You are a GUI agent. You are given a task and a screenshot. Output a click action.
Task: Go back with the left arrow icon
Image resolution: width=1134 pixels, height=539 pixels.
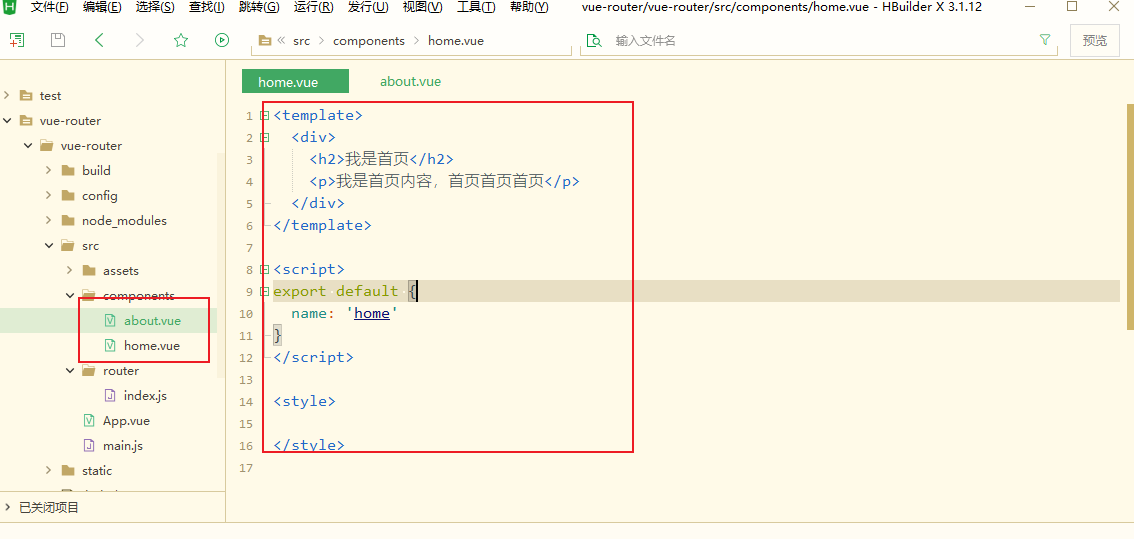tap(100, 41)
